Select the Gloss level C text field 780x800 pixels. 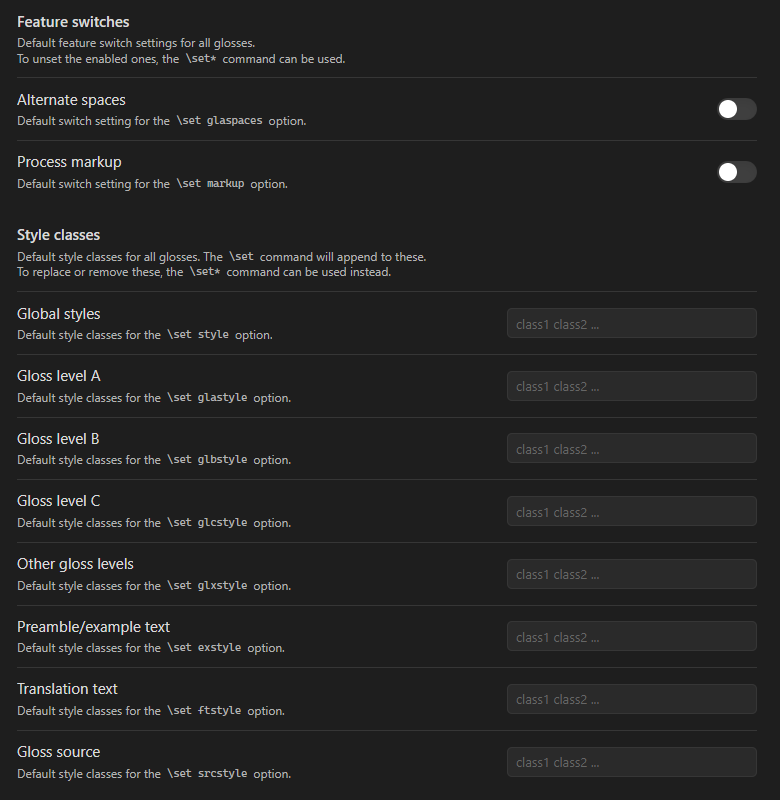click(631, 511)
